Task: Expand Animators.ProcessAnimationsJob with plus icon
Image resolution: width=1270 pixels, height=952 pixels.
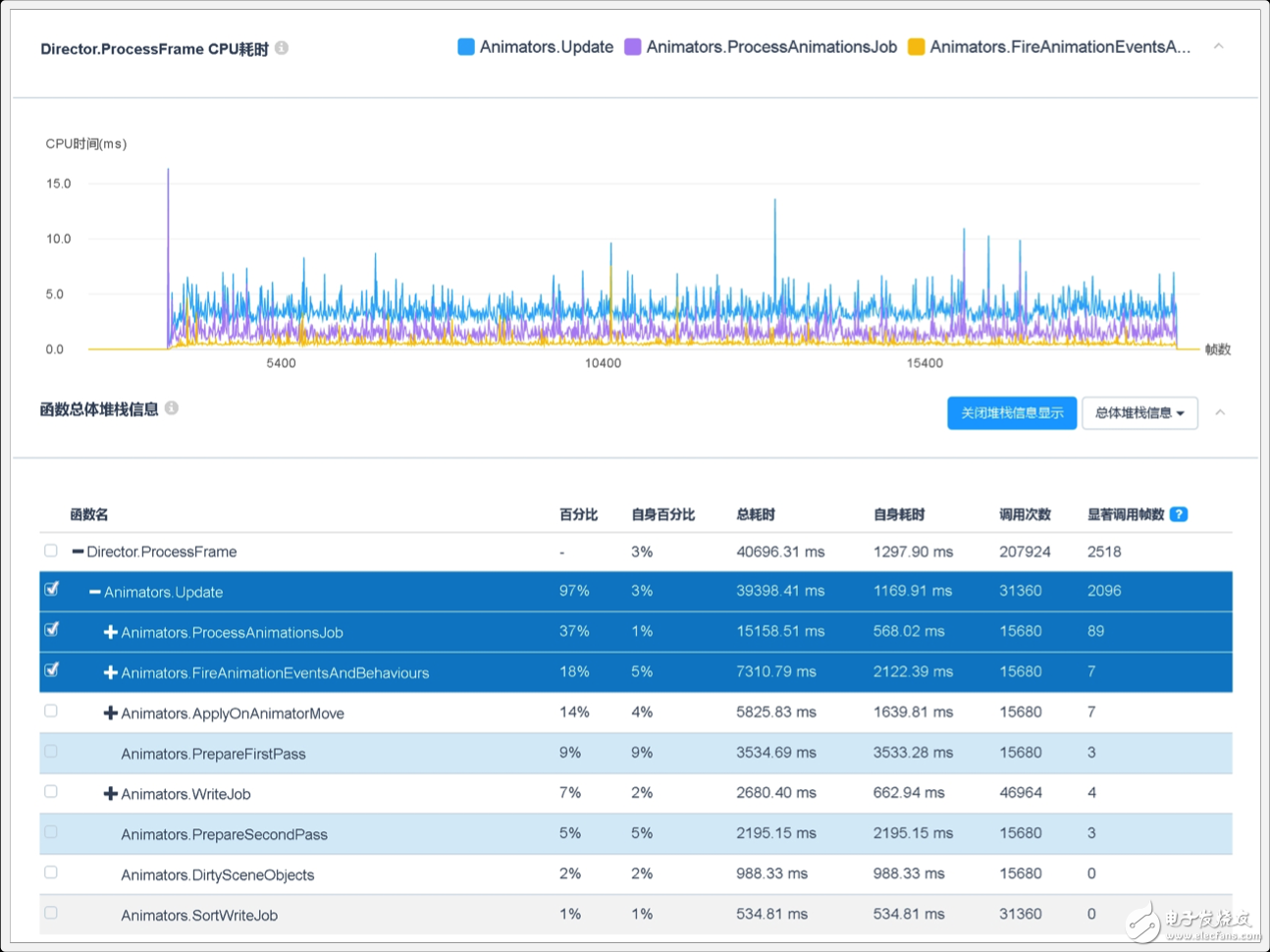Action: click(x=111, y=632)
